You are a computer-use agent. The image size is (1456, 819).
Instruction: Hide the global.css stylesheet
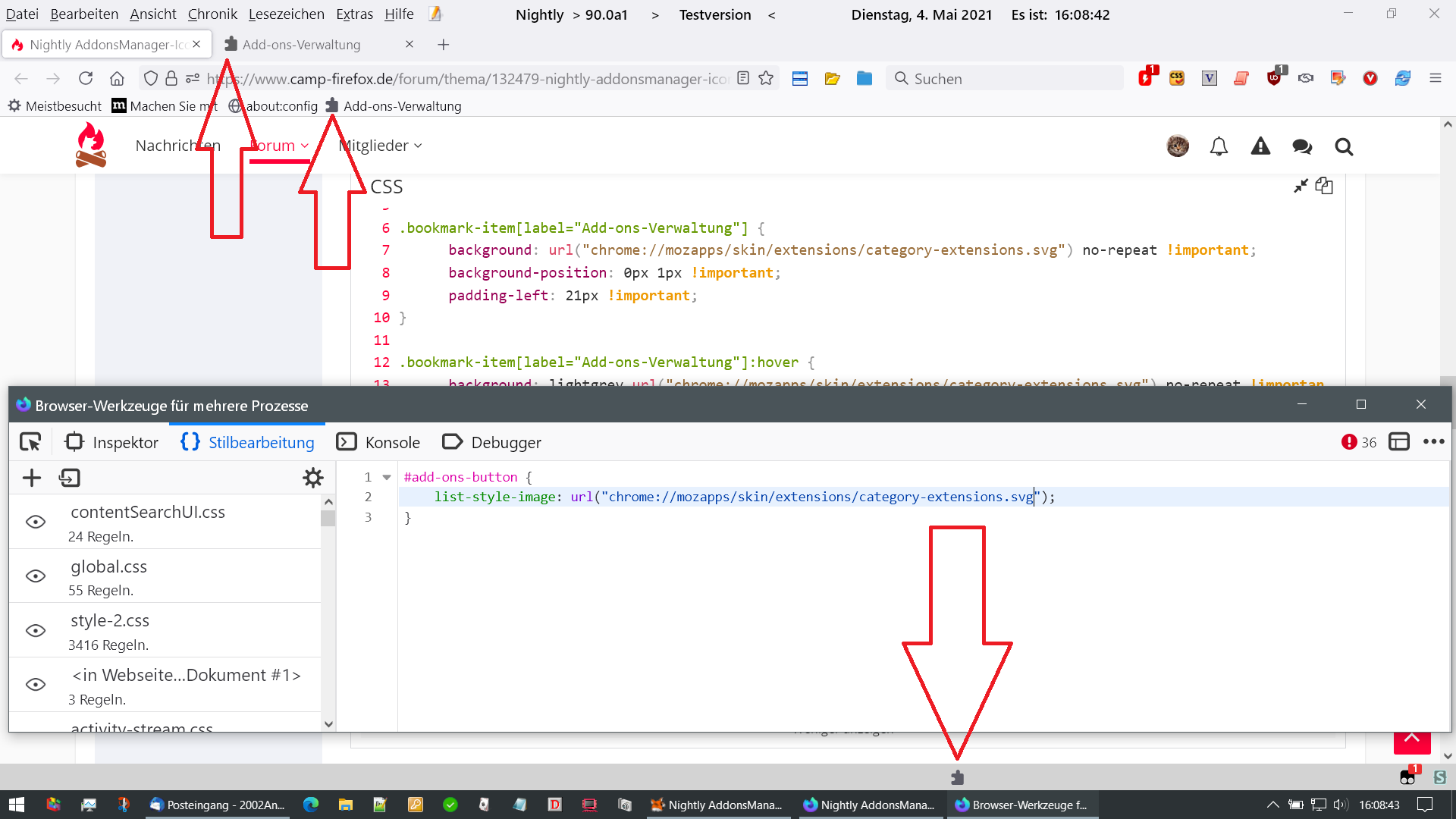pos(36,576)
